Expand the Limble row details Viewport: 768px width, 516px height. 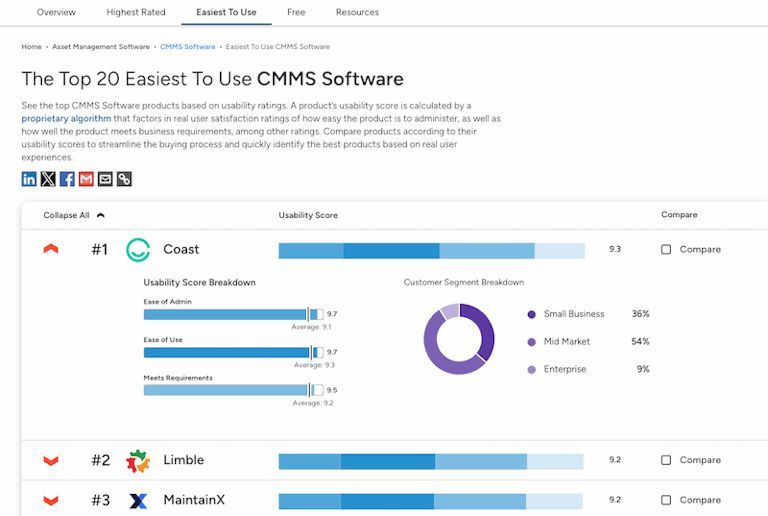point(51,461)
